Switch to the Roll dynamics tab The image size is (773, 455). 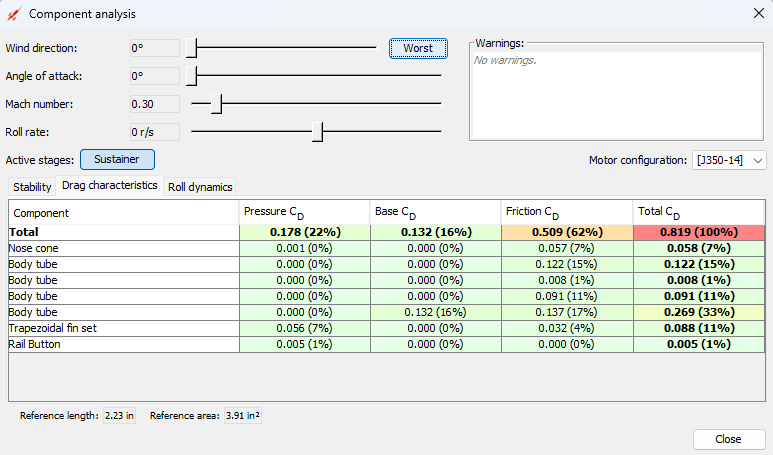200,187
